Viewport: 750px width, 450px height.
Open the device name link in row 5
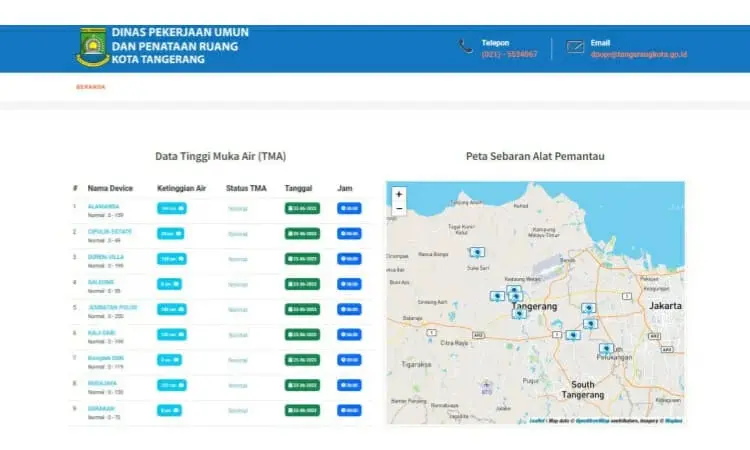click(112, 307)
